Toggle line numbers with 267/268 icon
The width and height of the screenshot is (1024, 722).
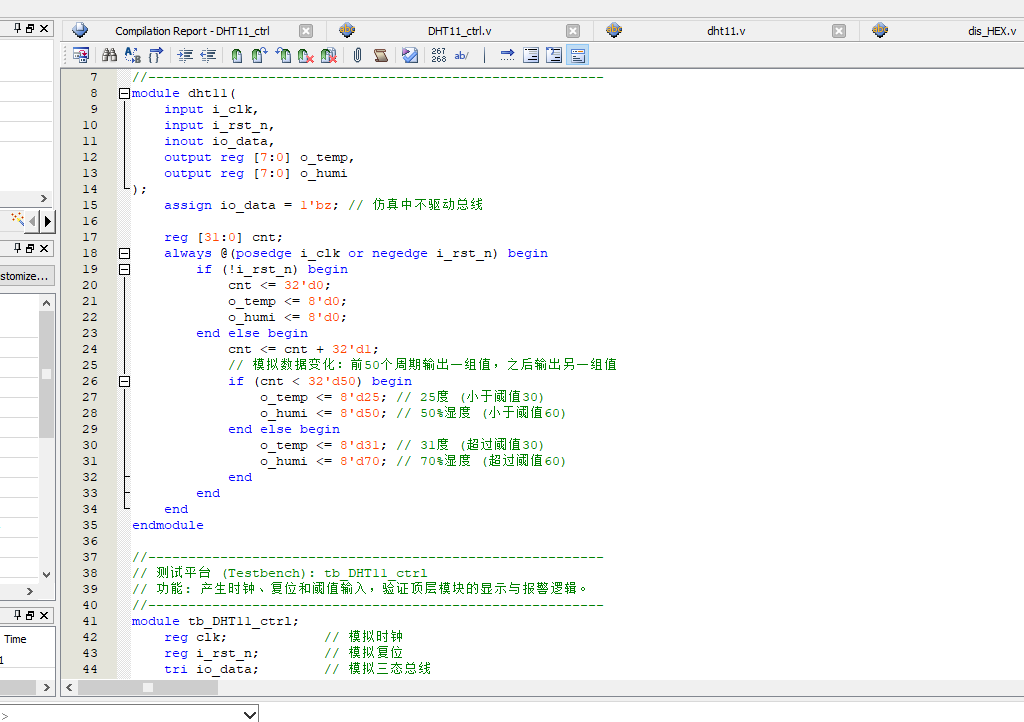click(x=439, y=55)
